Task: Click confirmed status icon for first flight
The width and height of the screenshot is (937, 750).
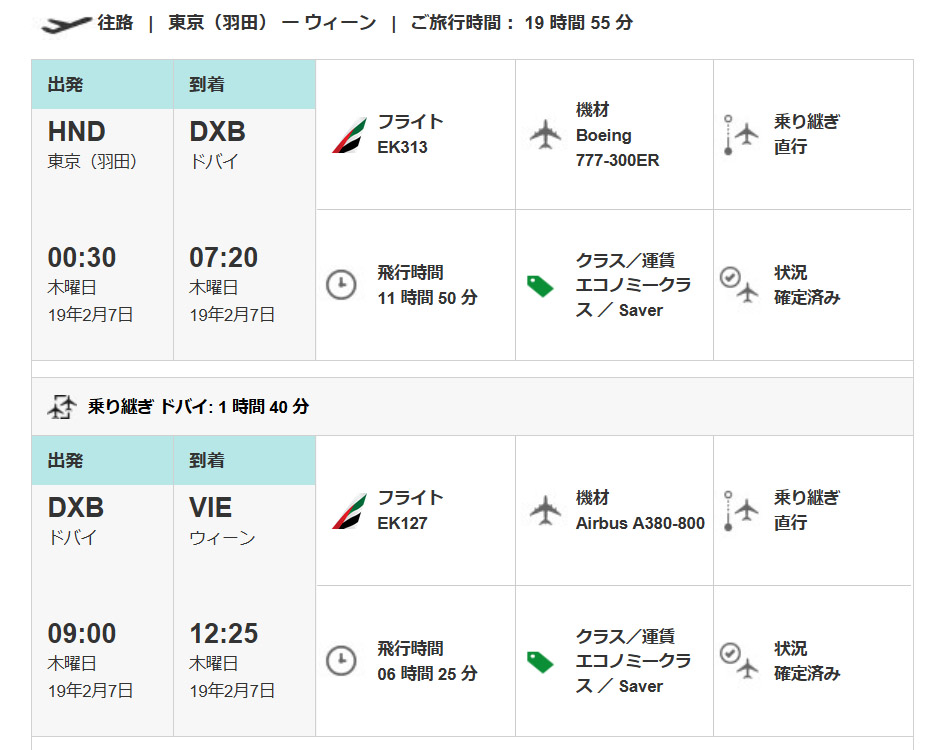Action: [x=739, y=284]
